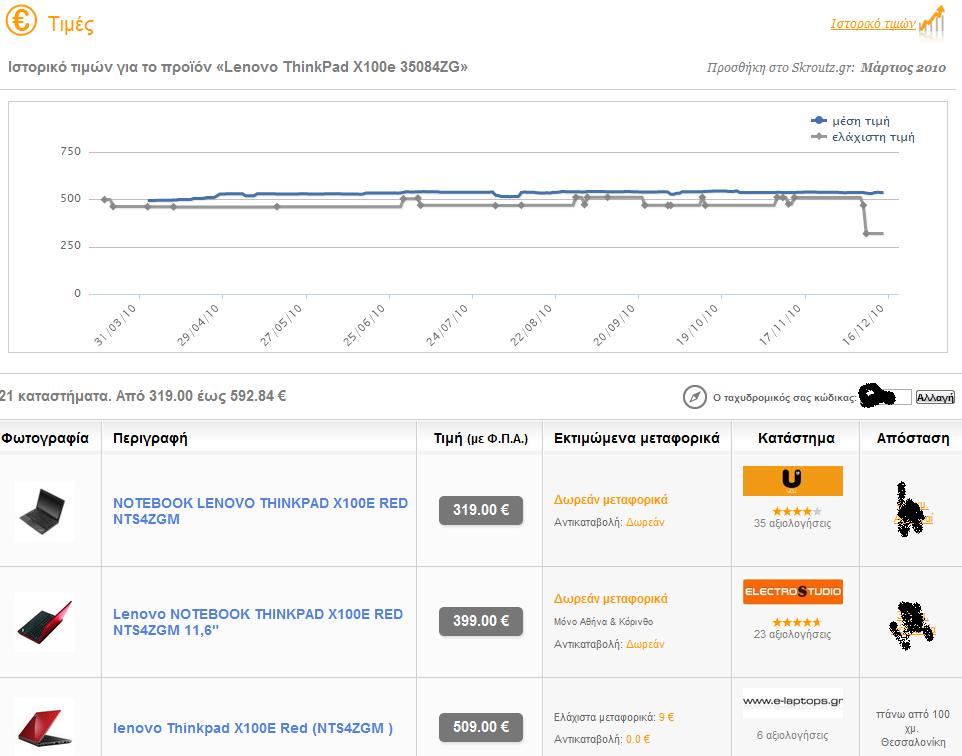Click the star rating above 35 αξιολογήσεις
962x756 pixels.
point(796,511)
